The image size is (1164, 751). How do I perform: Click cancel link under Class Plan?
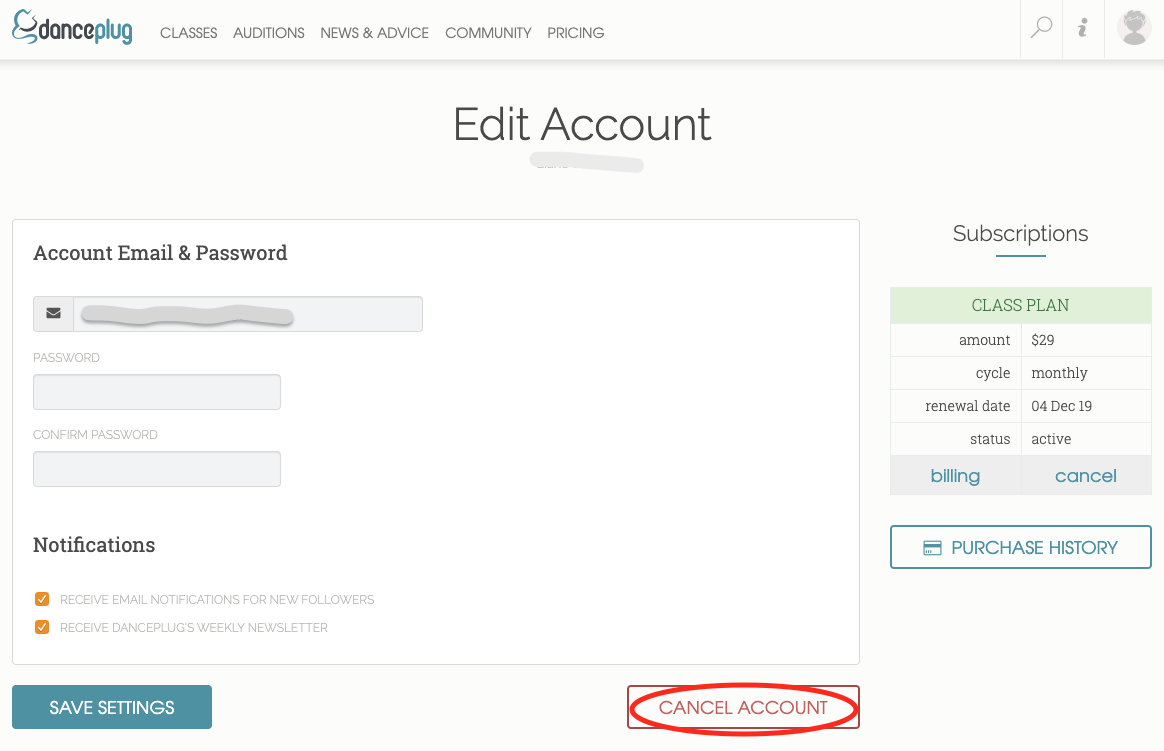(x=1085, y=476)
